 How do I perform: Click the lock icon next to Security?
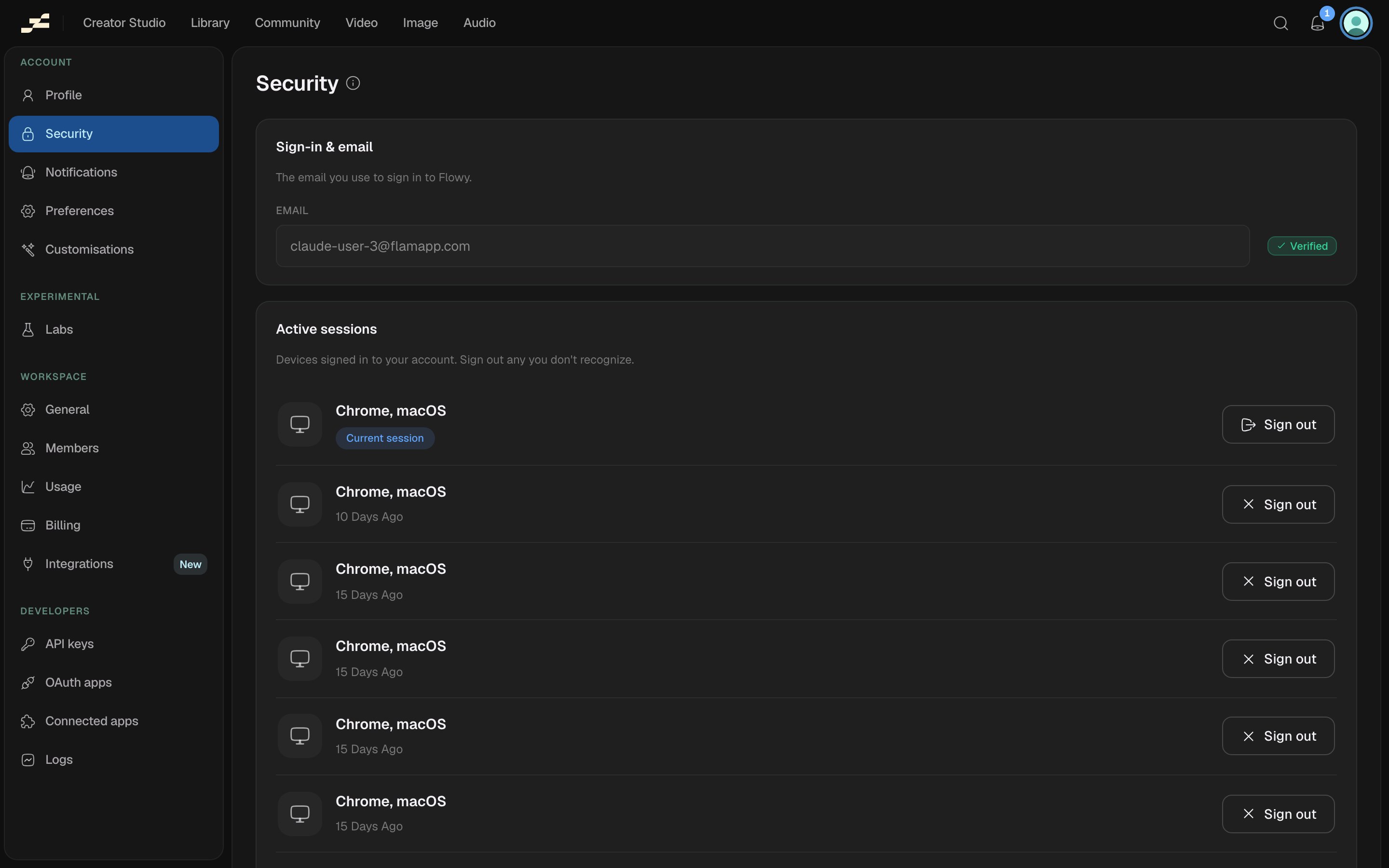pyautogui.click(x=27, y=134)
